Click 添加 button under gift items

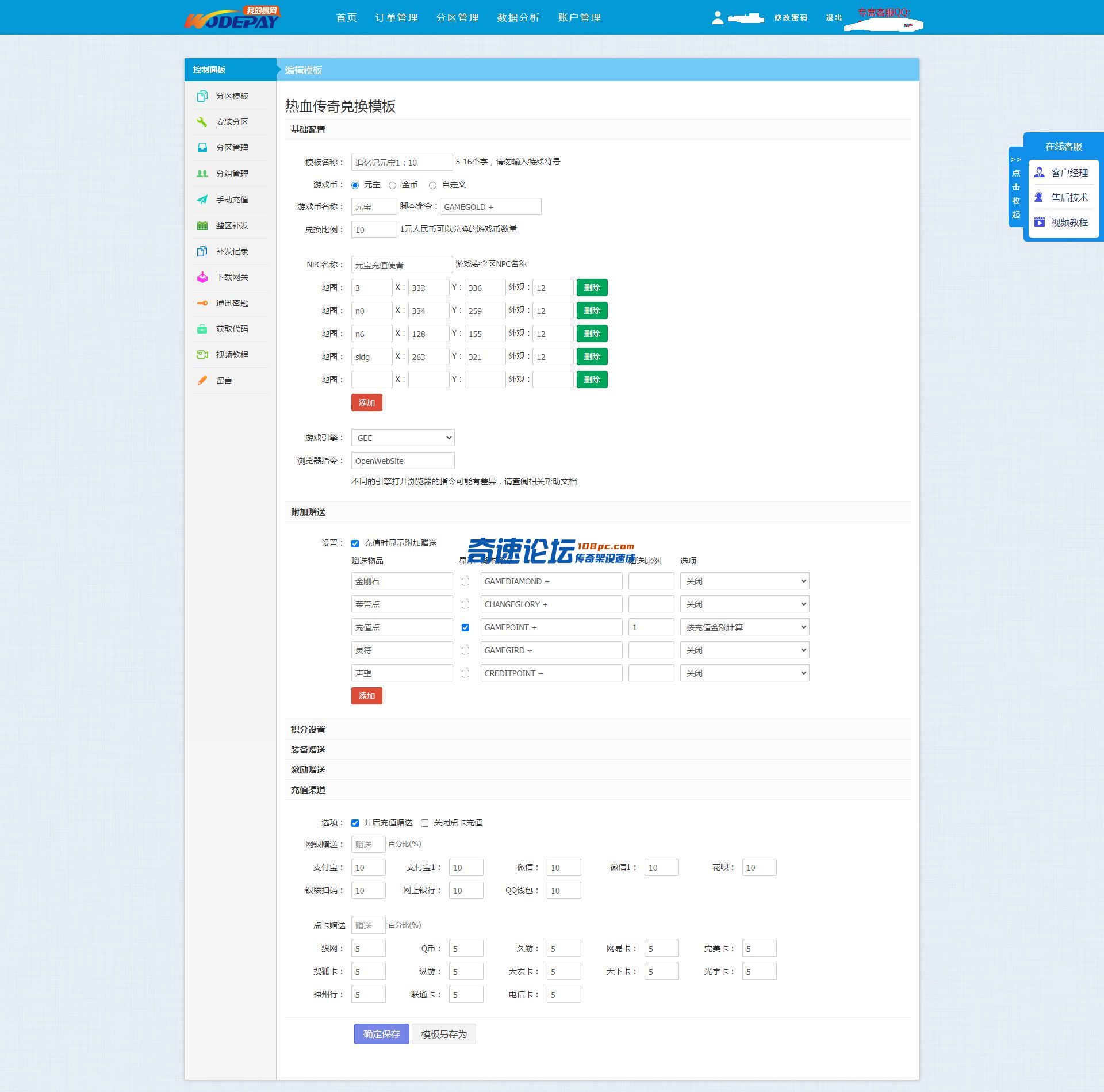[367, 696]
